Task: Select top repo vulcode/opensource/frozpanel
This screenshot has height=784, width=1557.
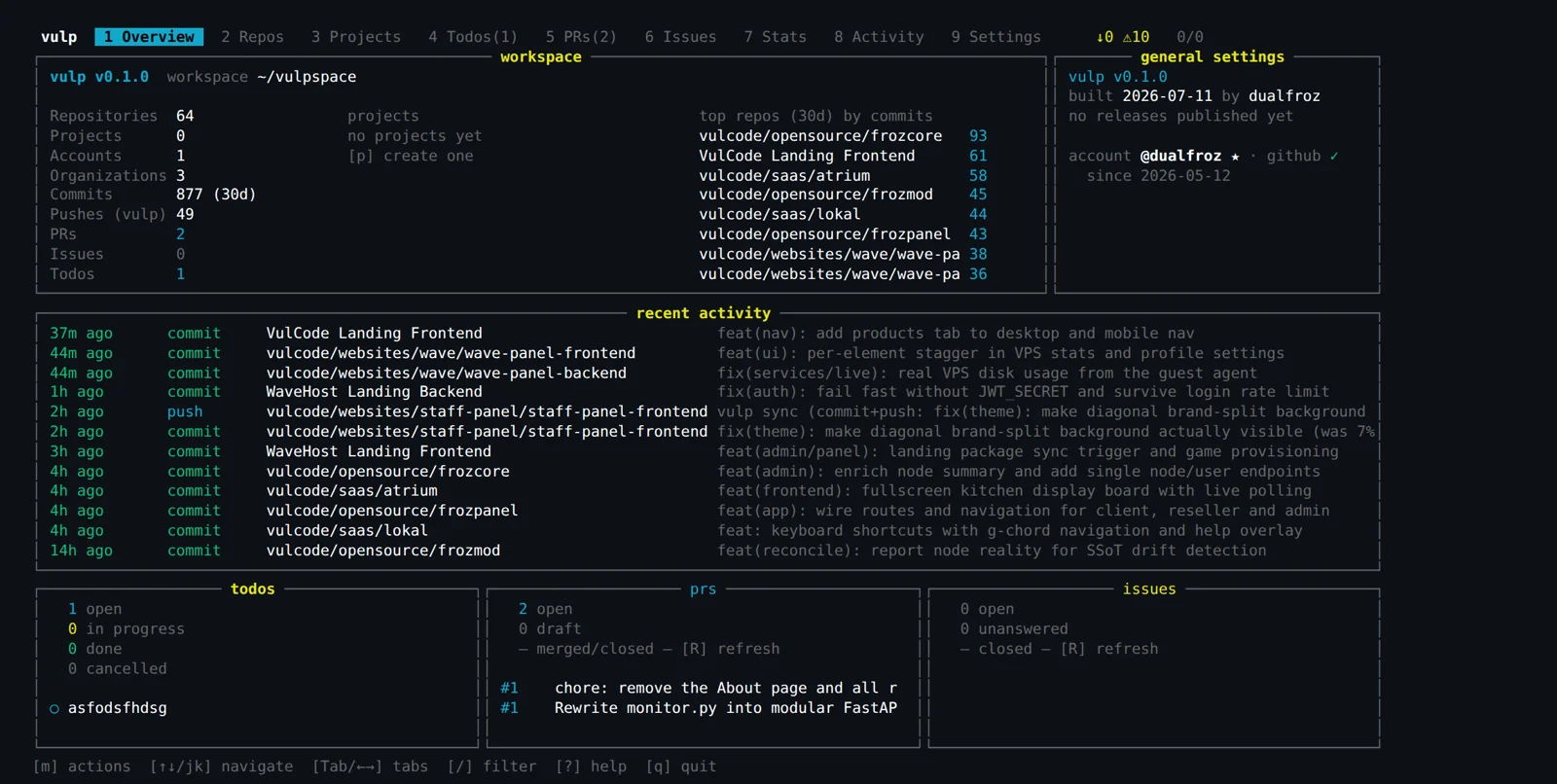Action: pyautogui.click(x=843, y=234)
